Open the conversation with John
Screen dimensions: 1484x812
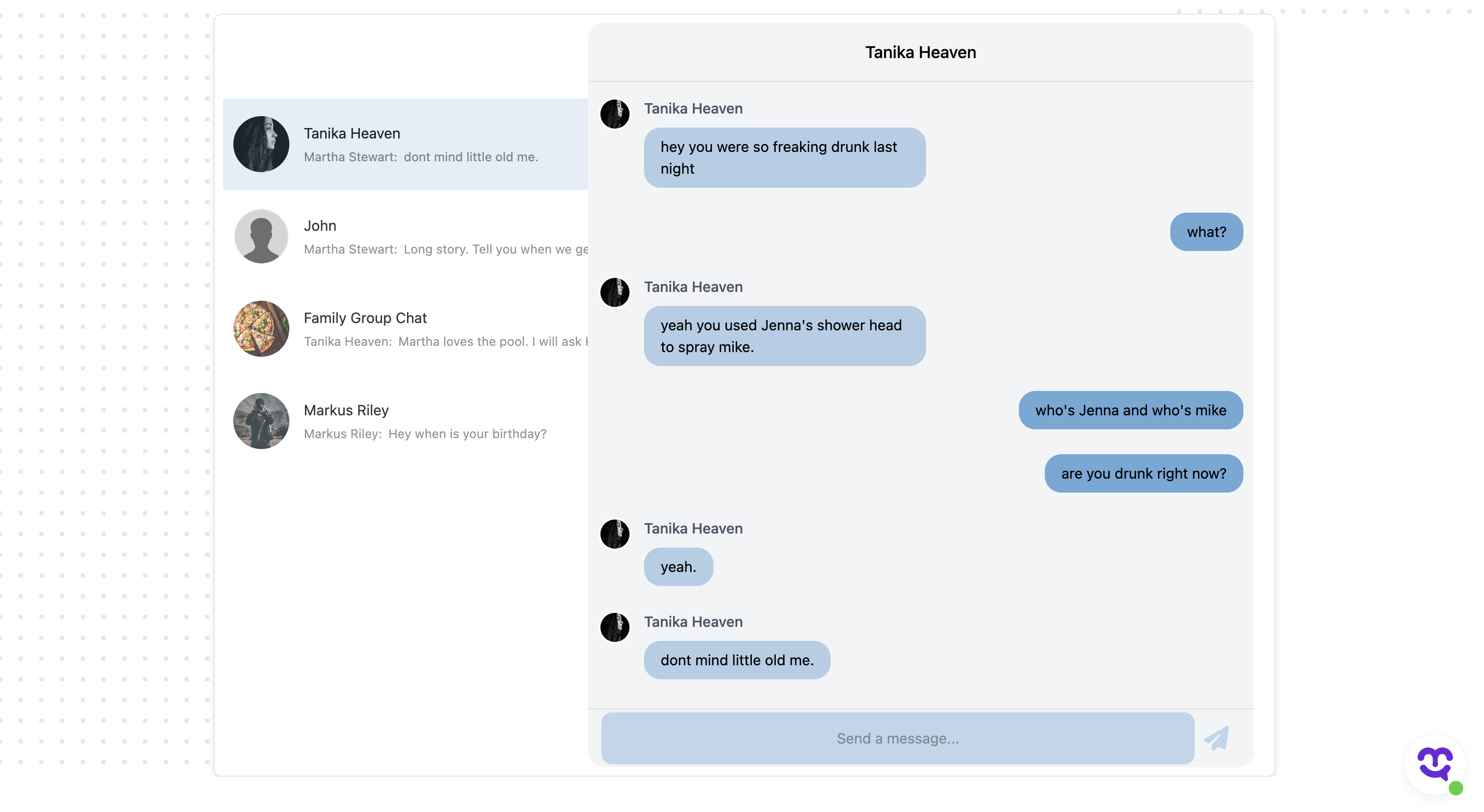pos(403,236)
